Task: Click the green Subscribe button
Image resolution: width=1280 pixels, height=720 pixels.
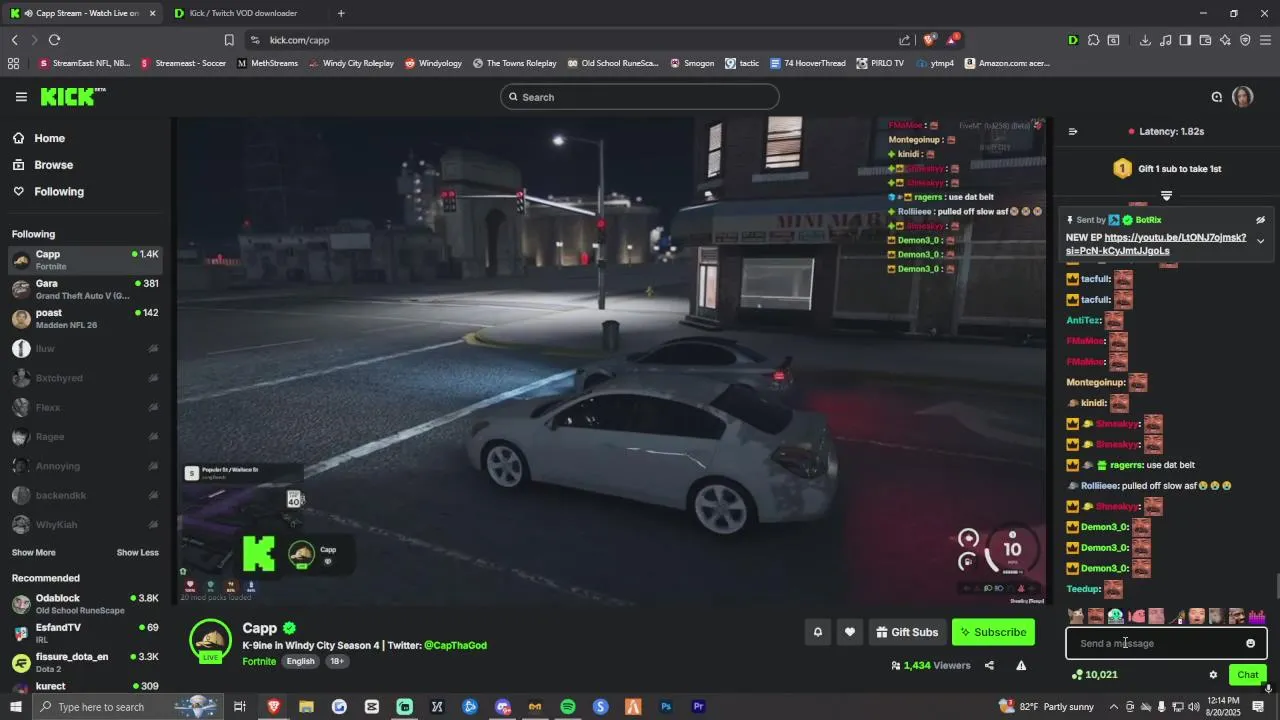Action: (x=993, y=632)
